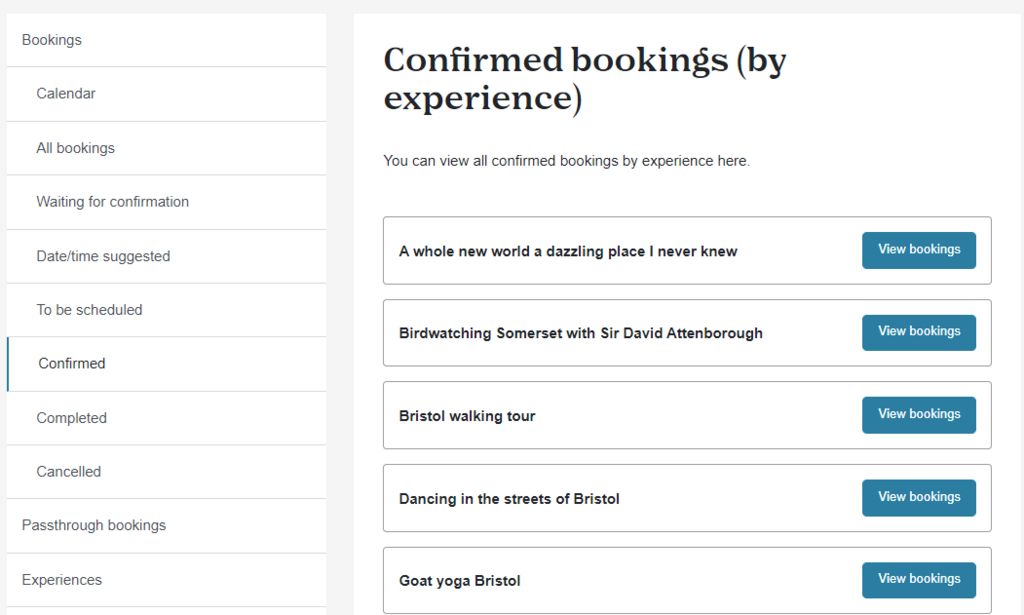The width and height of the screenshot is (1024, 615).
Task: Open the Cancelled bookings page
Action: coord(167,472)
